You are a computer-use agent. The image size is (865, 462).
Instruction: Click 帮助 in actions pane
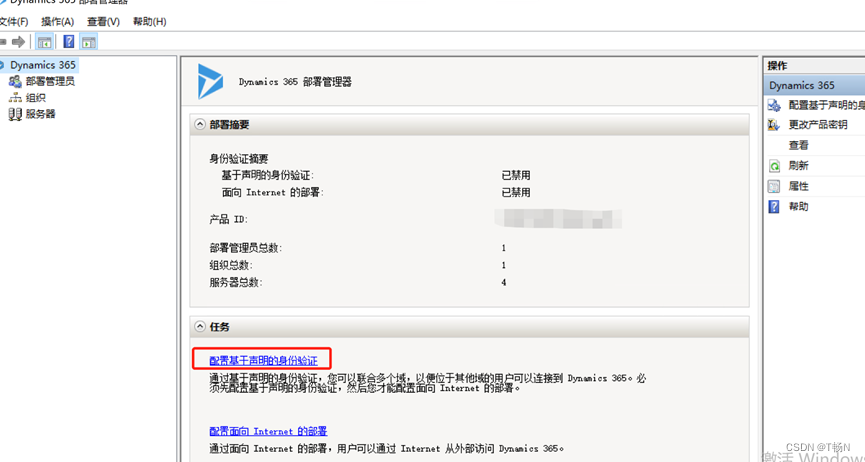click(798, 207)
